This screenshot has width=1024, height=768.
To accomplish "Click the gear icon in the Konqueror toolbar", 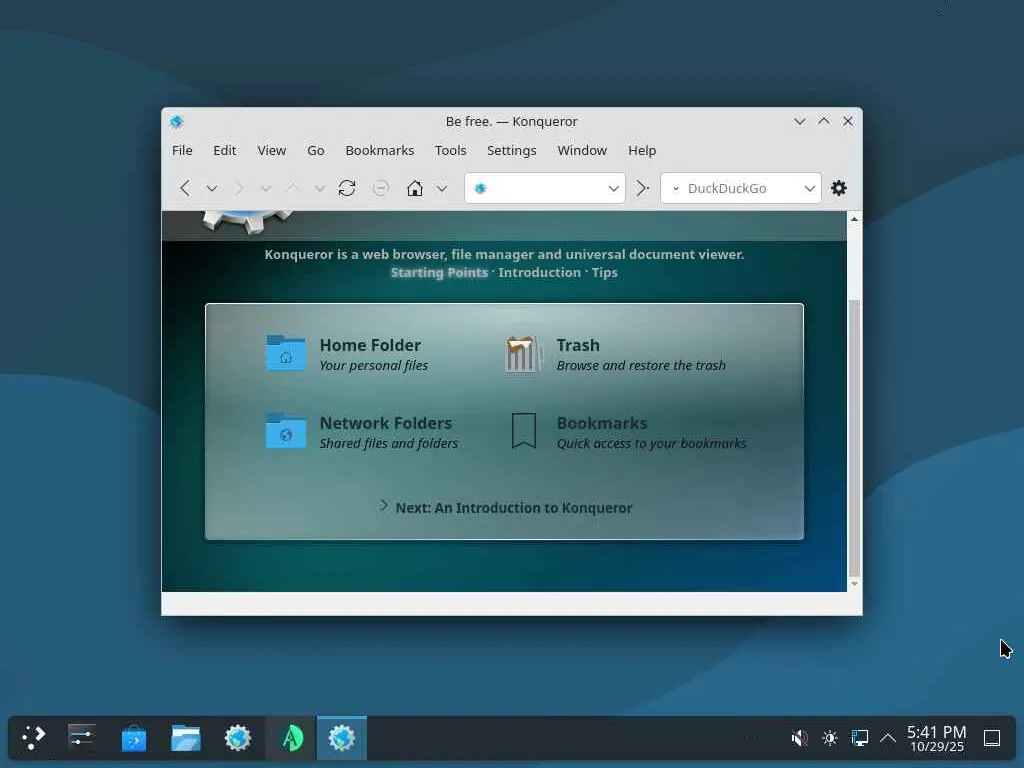I will point(839,189).
